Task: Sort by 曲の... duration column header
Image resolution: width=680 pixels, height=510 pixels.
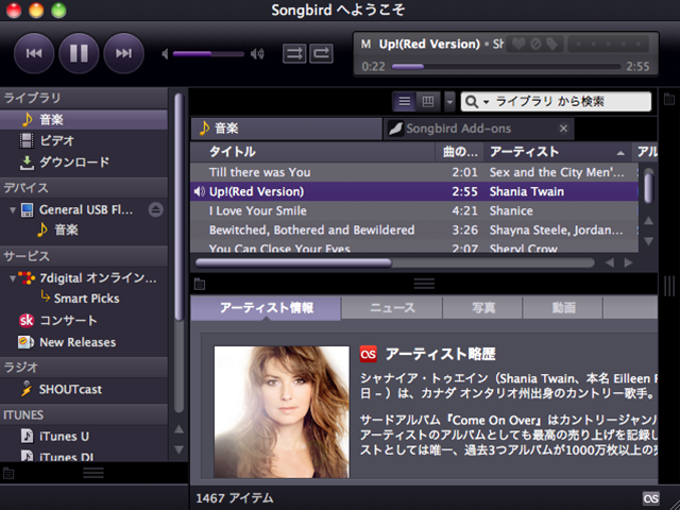Action: click(460, 152)
